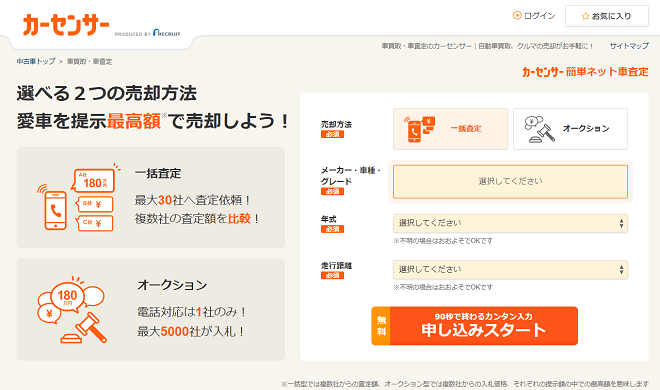Open the 走行距離 dropdown
The width and height of the screenshot is (660, 390).
pos(510,270)
